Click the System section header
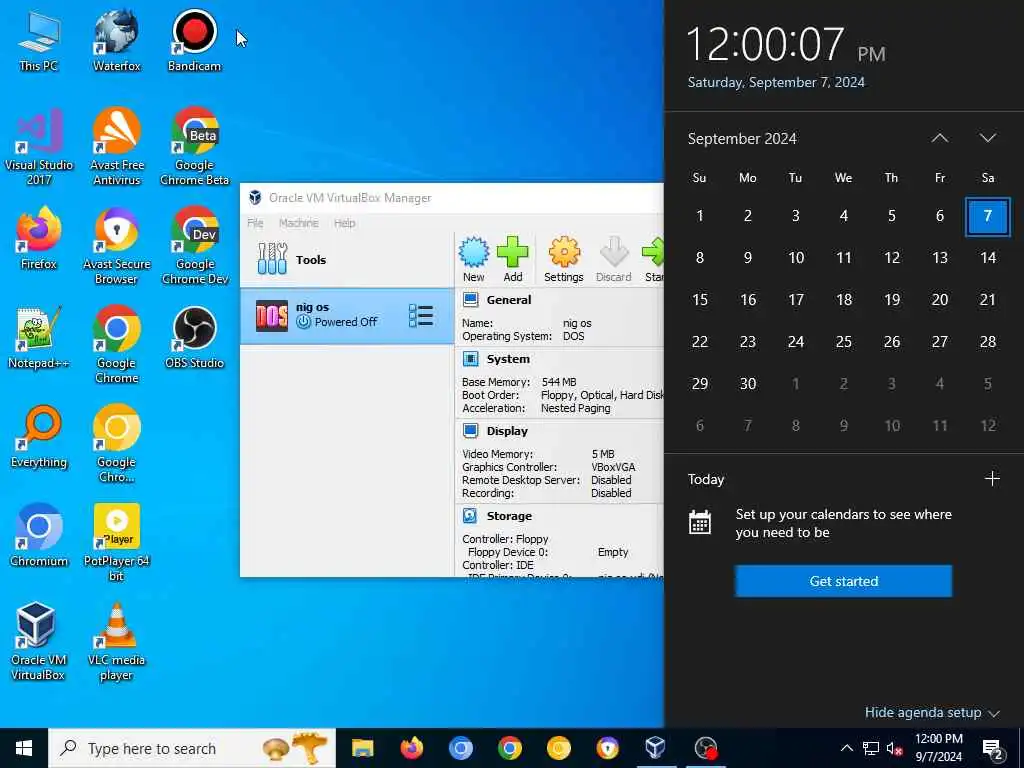The image size is (1024, 768). (508, 359)
